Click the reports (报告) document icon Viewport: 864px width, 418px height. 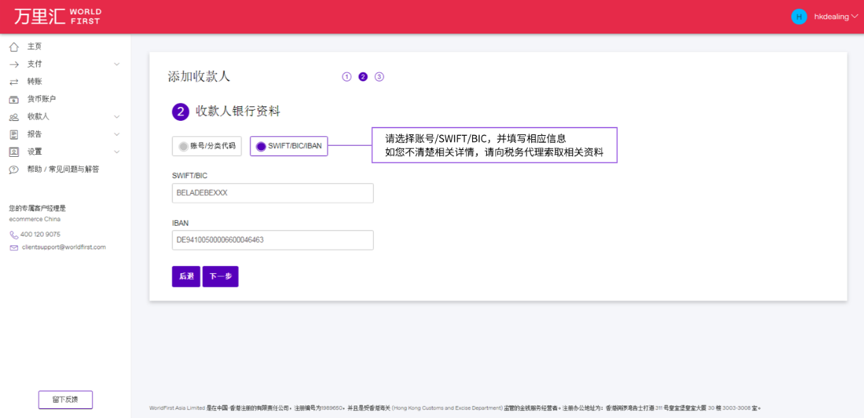click(13, 134)
